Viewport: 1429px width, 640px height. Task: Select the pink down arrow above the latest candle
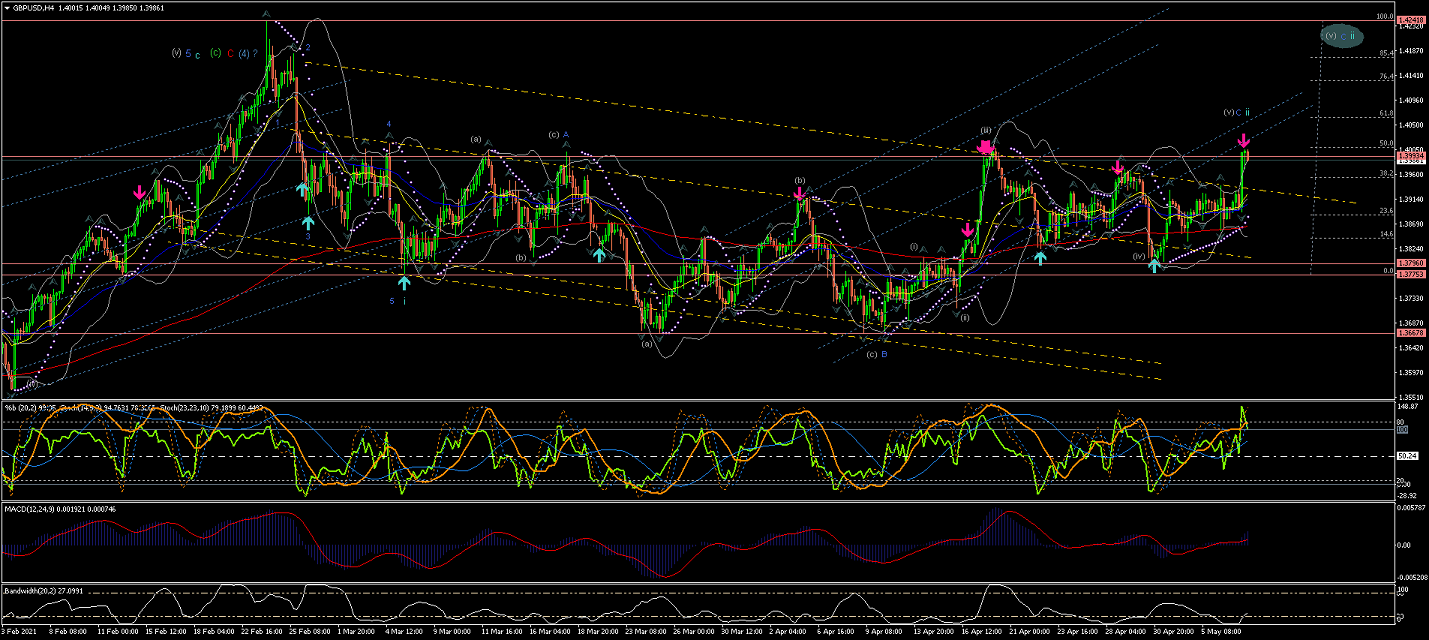coord(1243,141)
